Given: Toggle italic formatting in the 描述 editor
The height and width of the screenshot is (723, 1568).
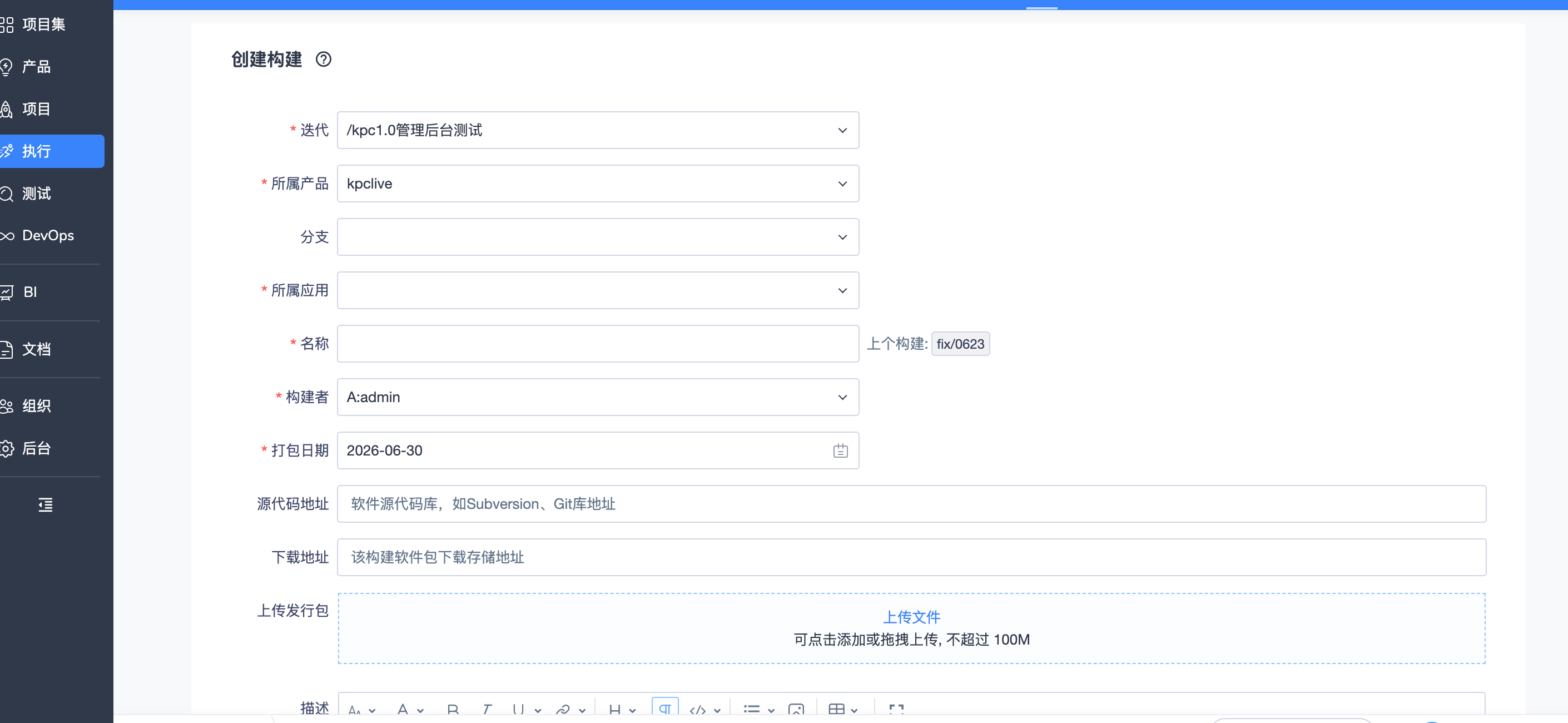Looking at the screenshot, I should tap(487, 710).
